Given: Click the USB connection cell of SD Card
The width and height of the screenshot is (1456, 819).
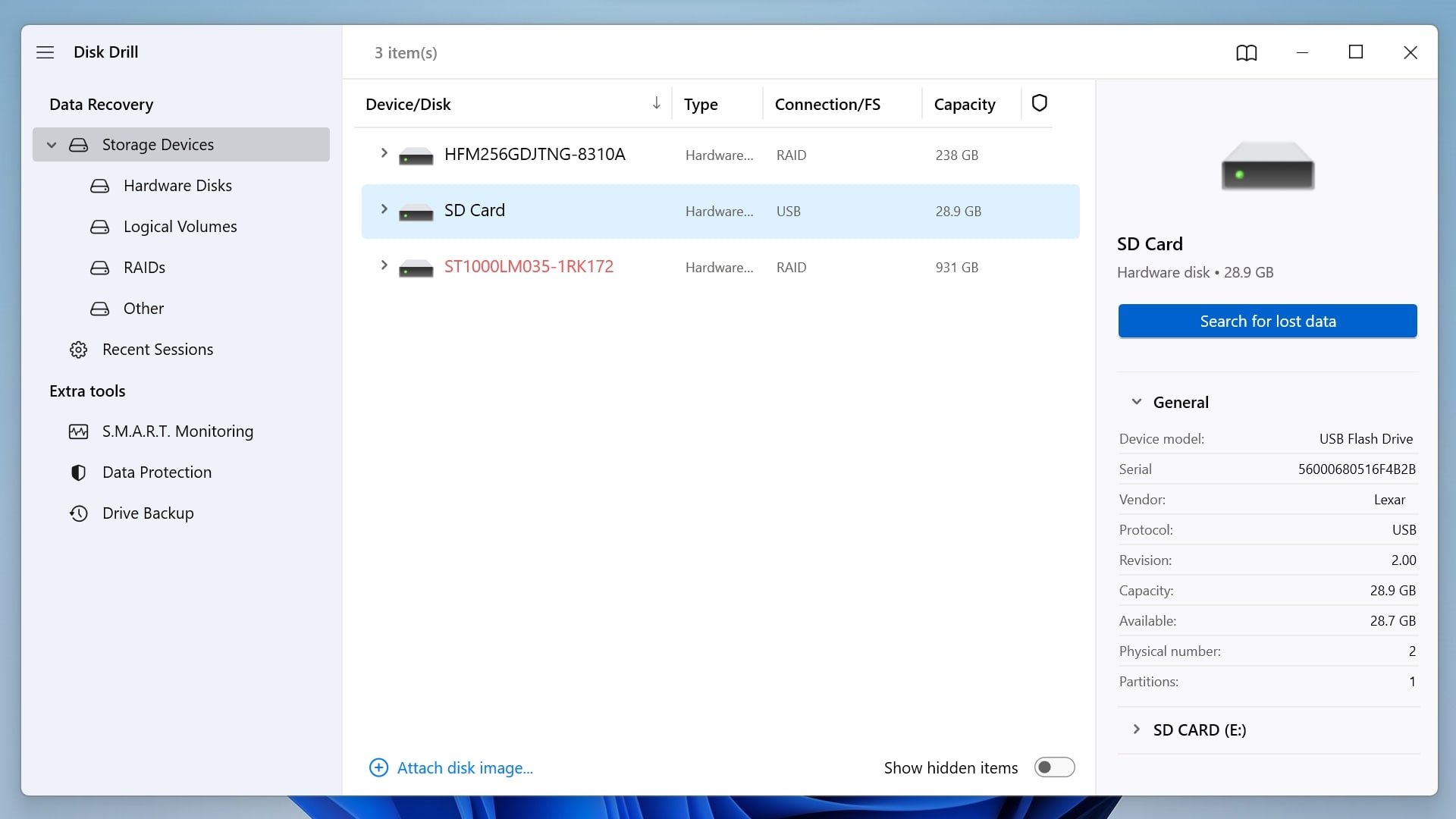Looking at the screenshot, I should click(x=789, y=211).
